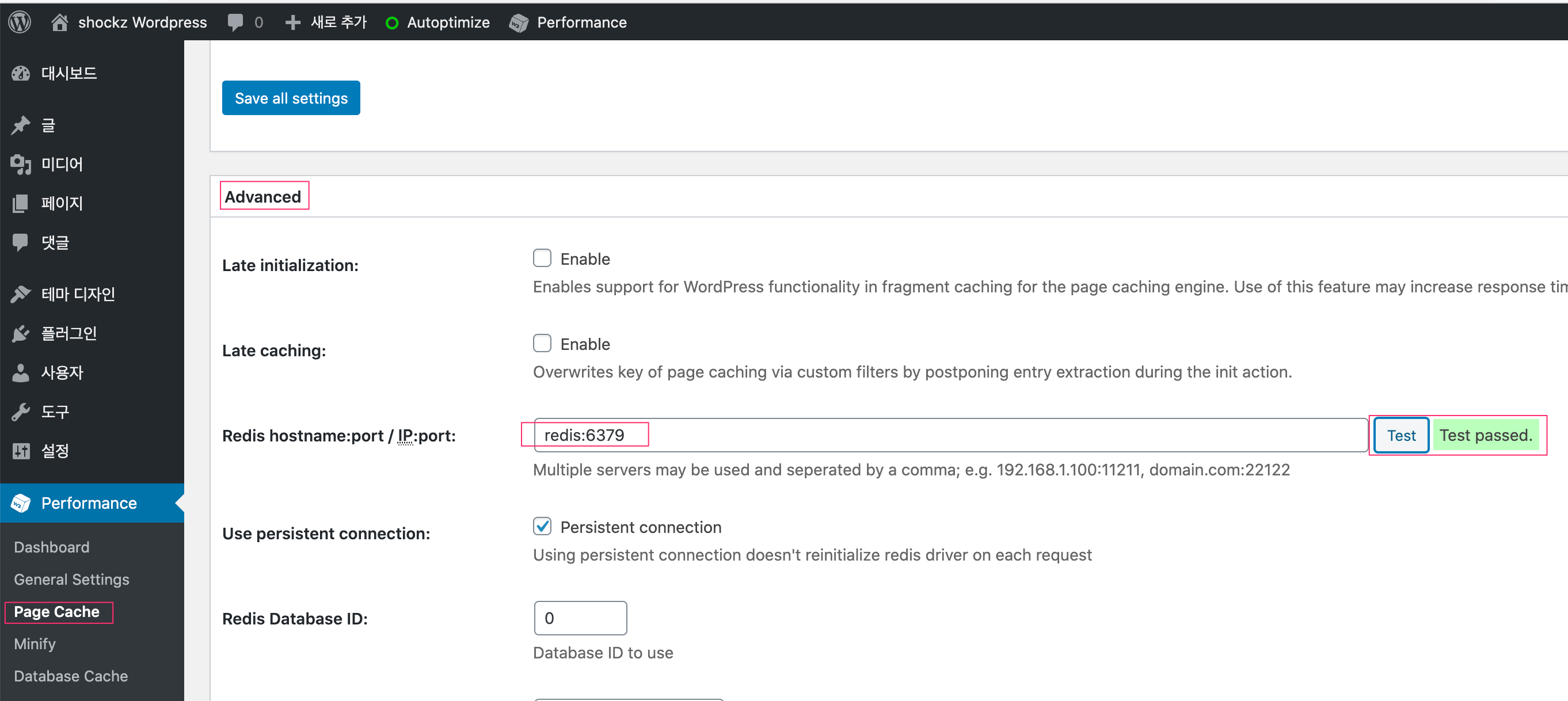Click Save all settings button
Screen dimensions: 1568x701
(x=291, y=98)
